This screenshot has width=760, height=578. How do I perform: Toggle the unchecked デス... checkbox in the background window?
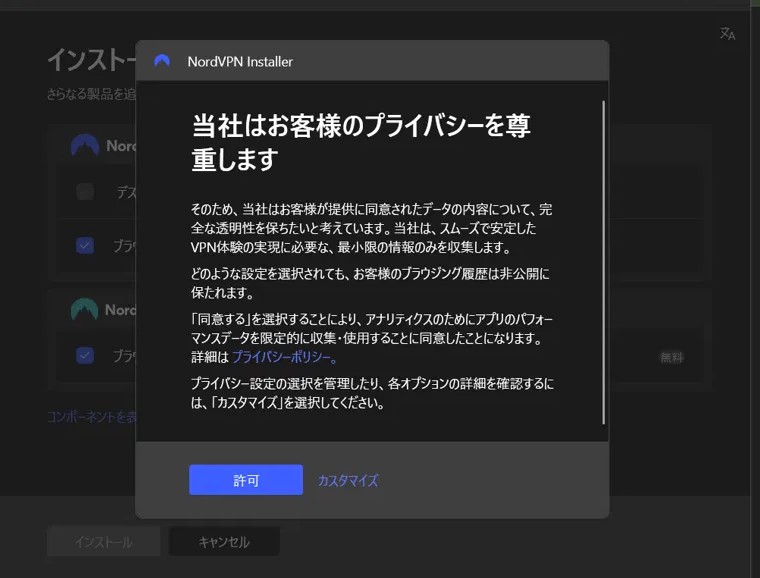tap(85, 191)
